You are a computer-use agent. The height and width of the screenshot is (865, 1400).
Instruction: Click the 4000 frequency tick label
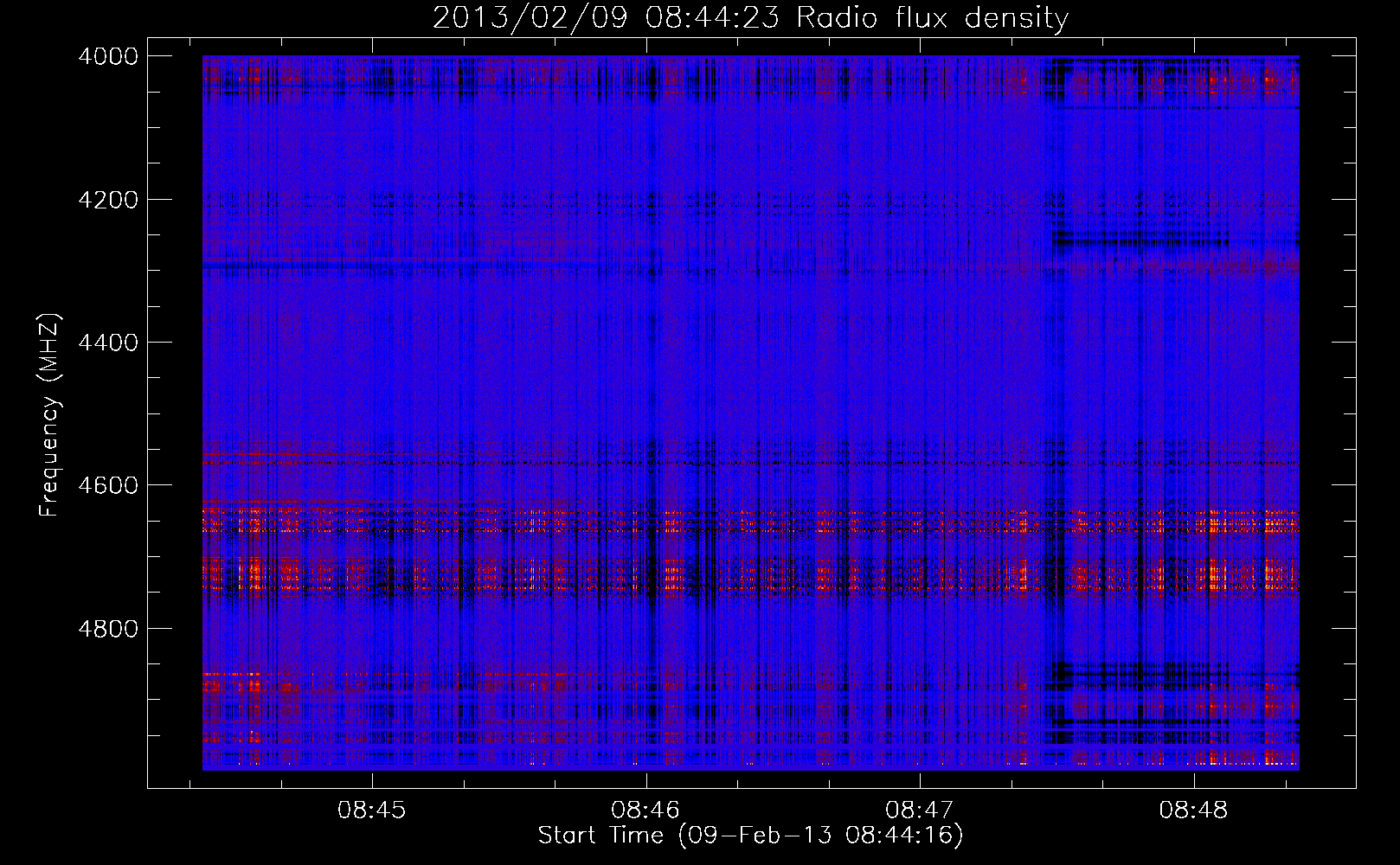[x=108, y=56]
